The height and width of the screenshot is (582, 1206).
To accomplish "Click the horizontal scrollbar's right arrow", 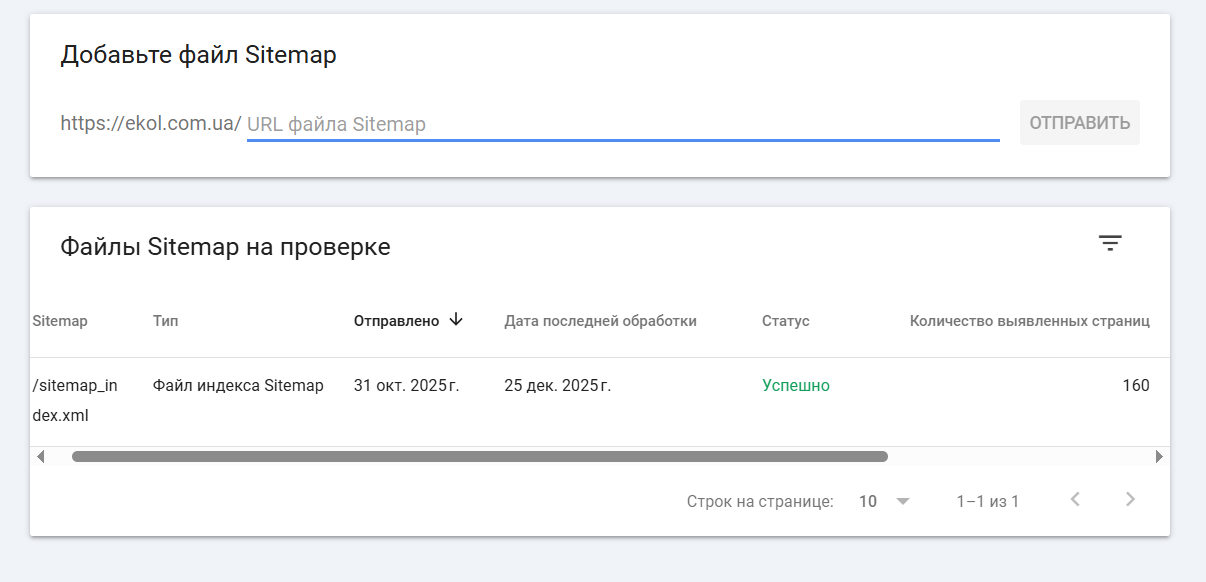I will pos(1159,457).
